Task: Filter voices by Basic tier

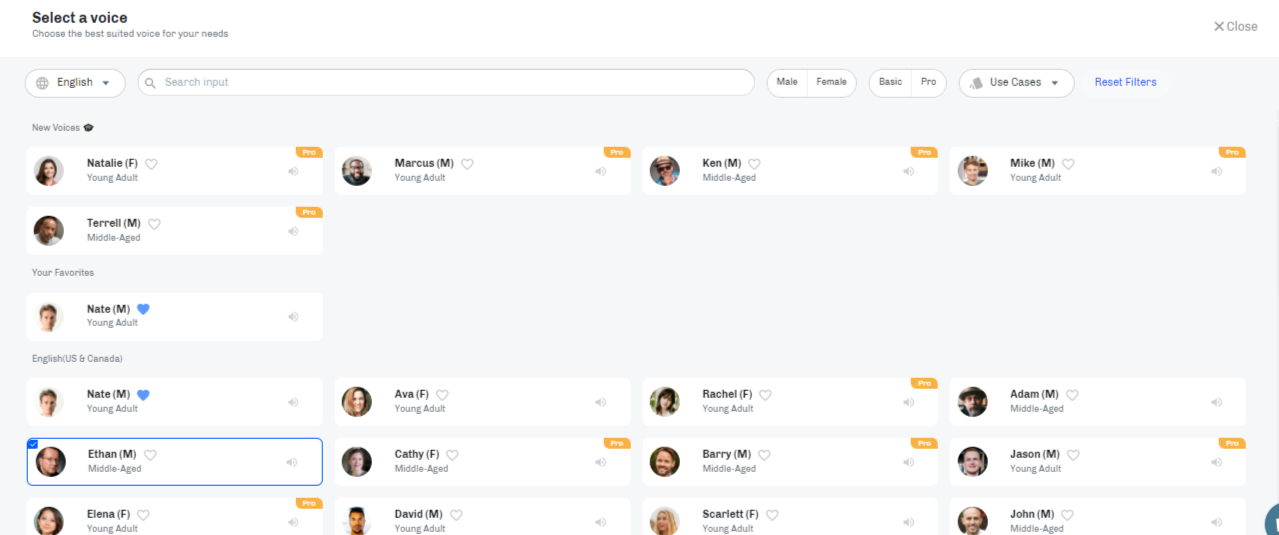Action: pos(890,82)
